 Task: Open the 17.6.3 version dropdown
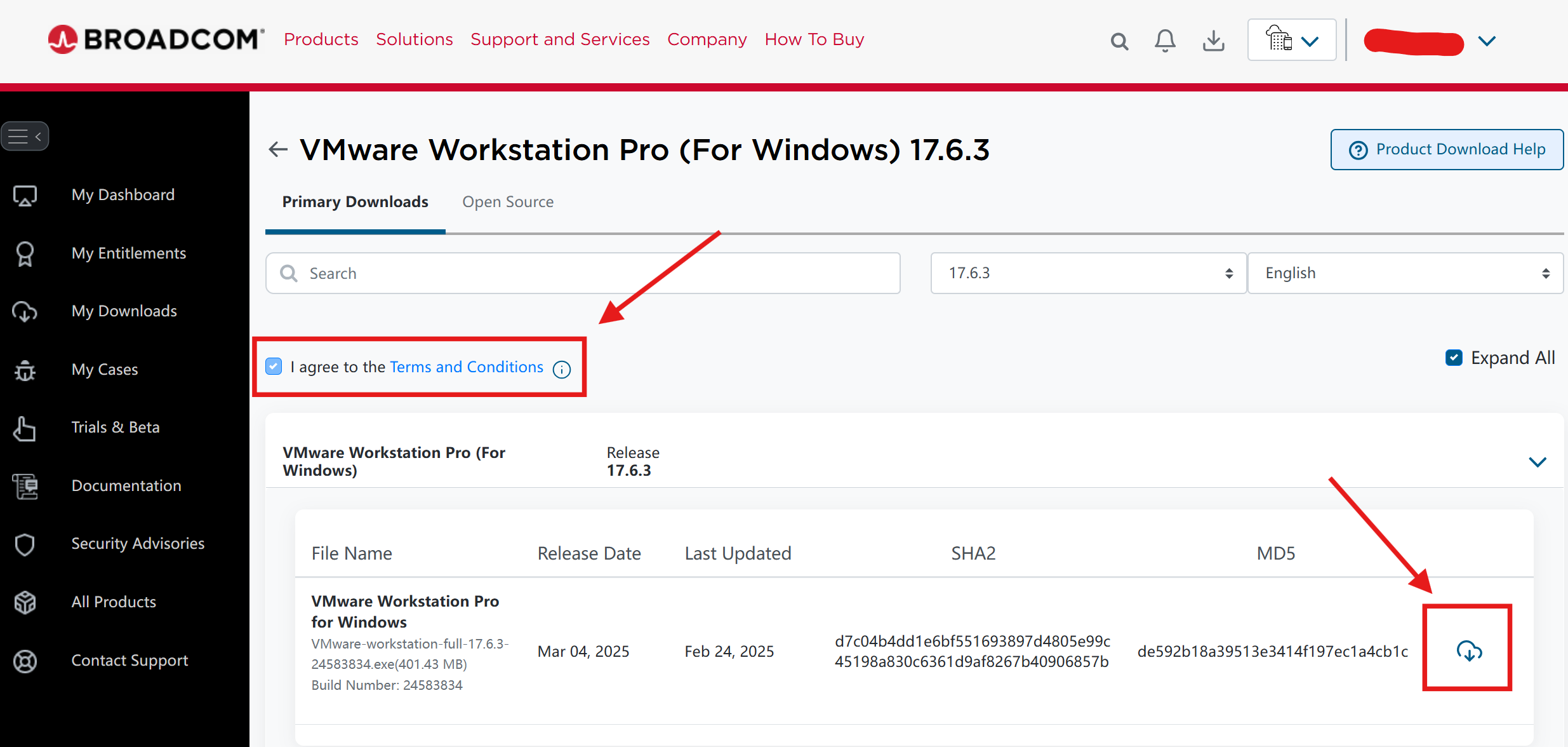click(1088, 273)
